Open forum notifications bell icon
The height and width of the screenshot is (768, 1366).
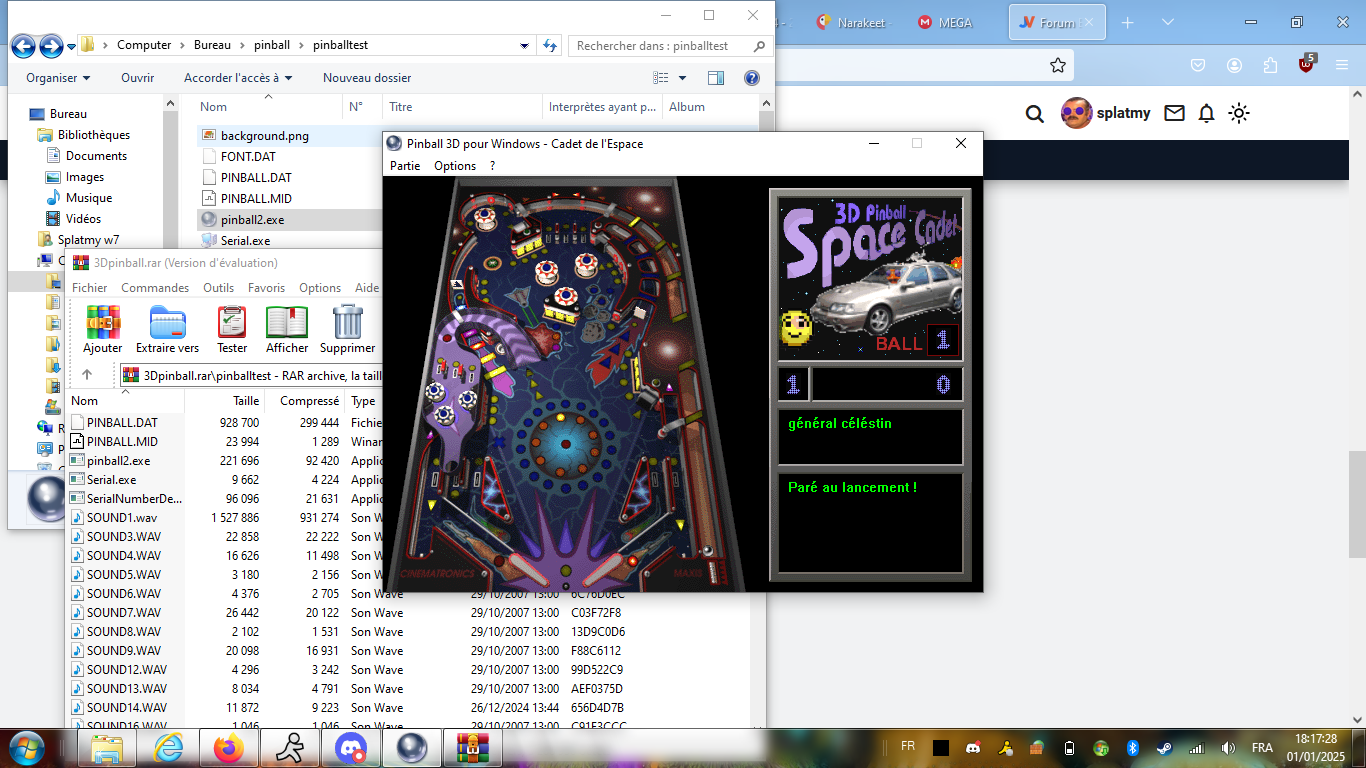[x=1206, y=113]
